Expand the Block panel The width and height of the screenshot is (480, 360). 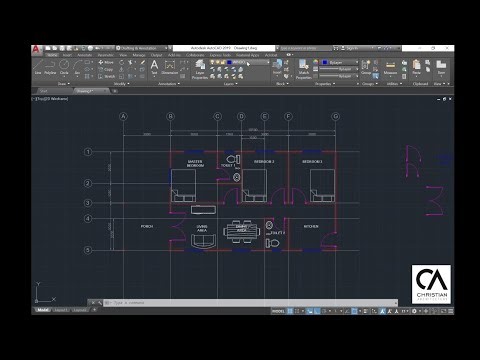(x=282, y=84)
